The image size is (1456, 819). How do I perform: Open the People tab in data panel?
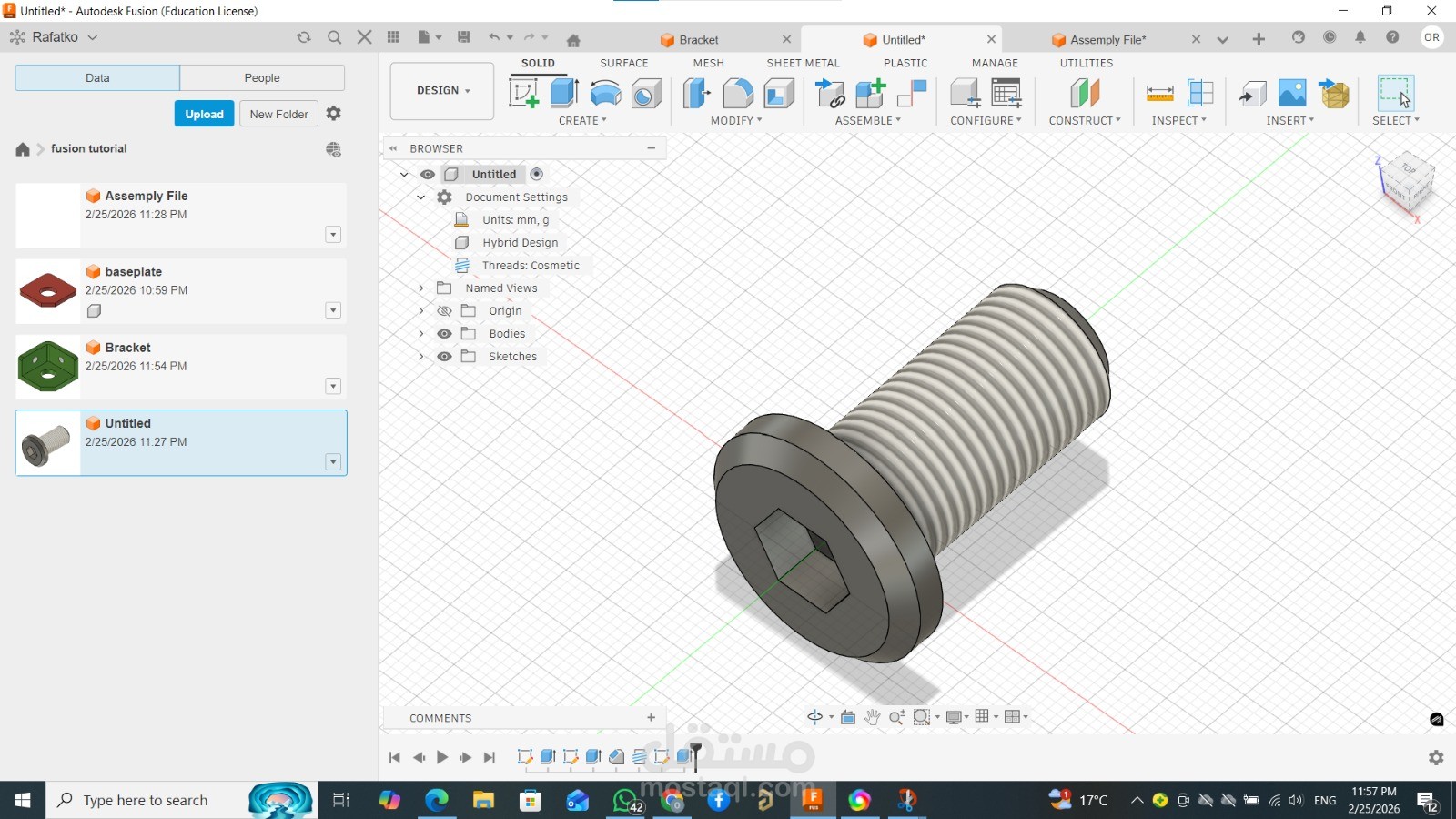pyautogui.click(x=262, y=78)
